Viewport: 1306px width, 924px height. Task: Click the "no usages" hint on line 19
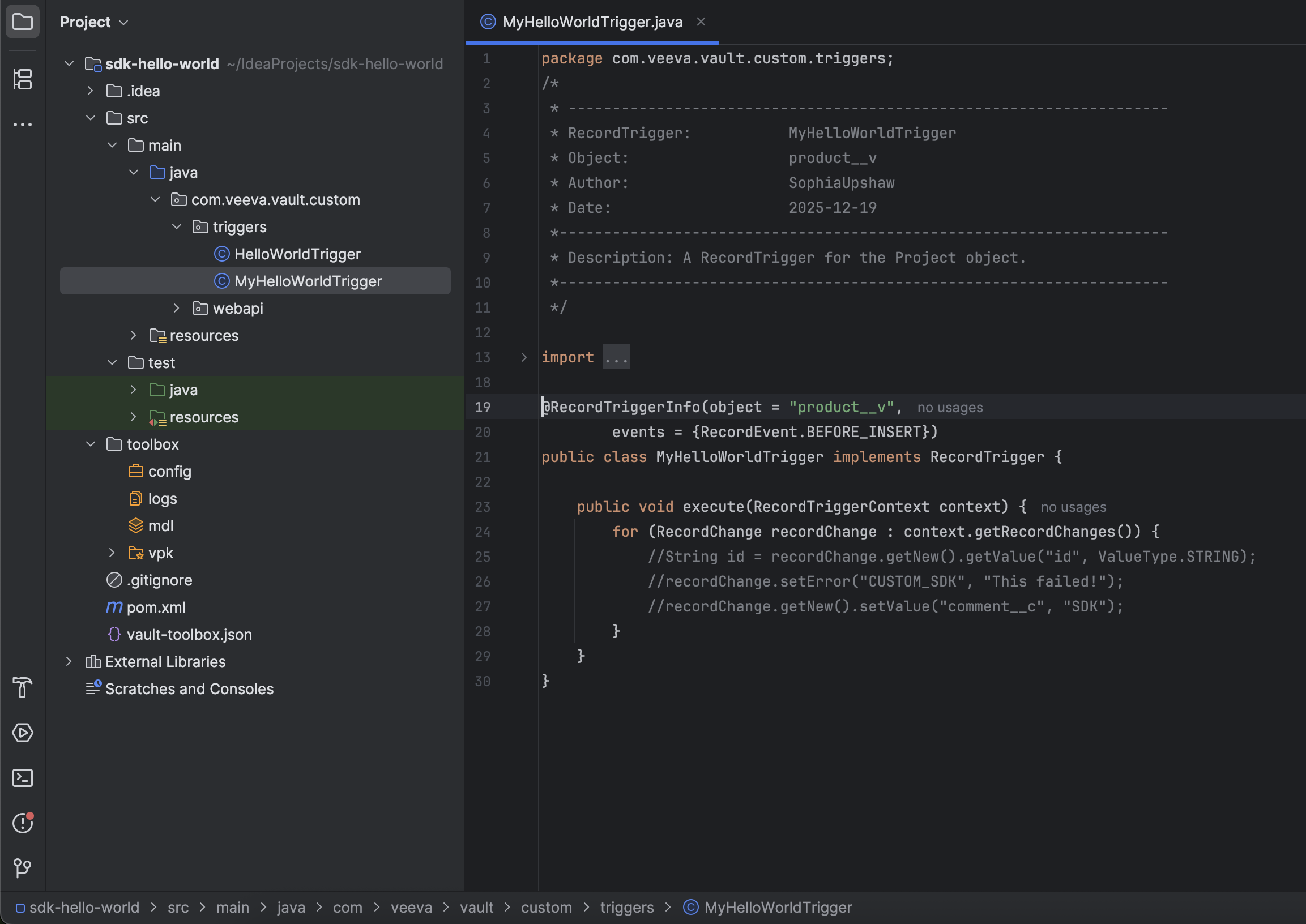pyautogui.click(x=950, y=408)
